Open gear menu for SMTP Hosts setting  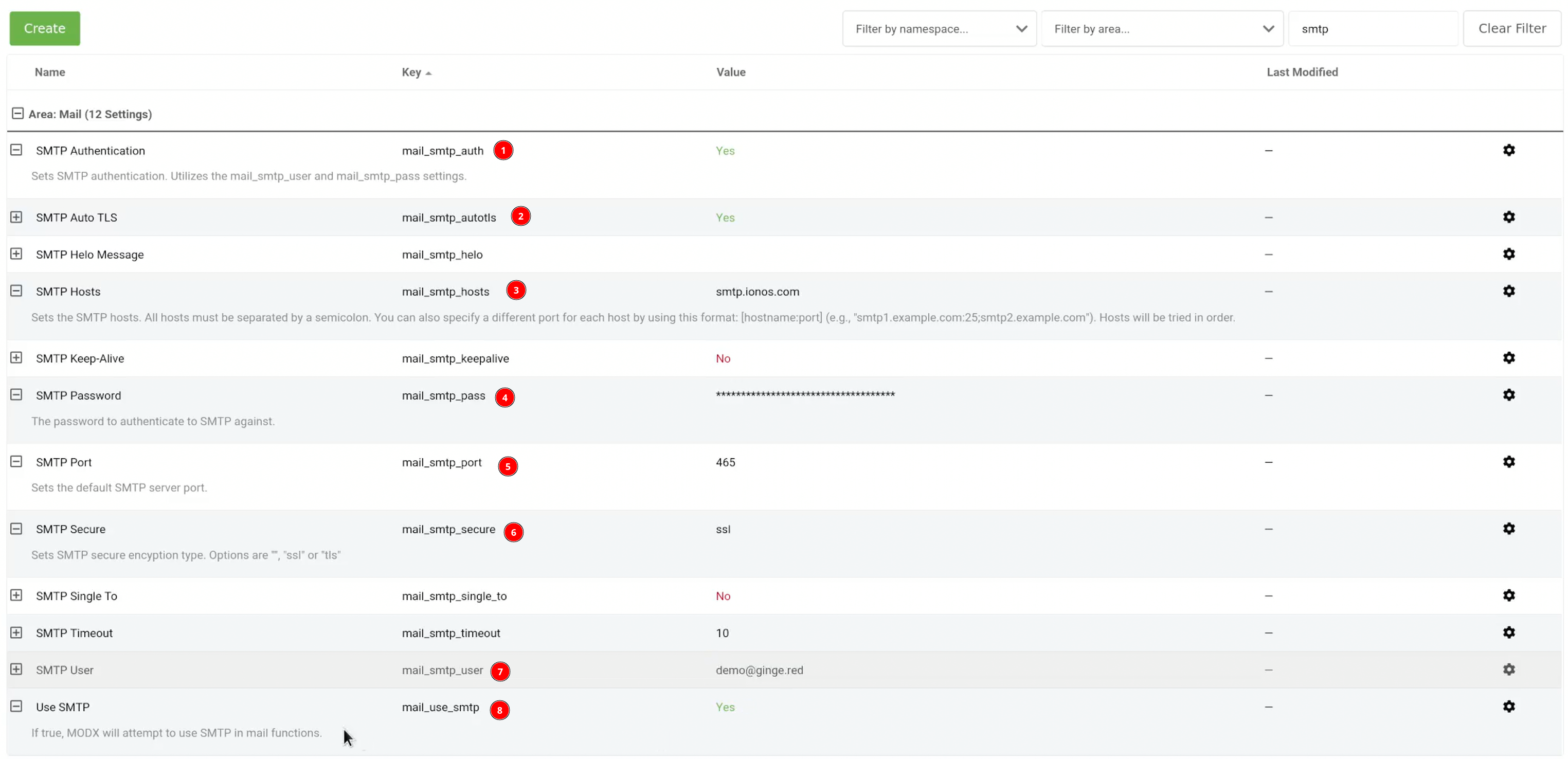(x=1508, y=291)
